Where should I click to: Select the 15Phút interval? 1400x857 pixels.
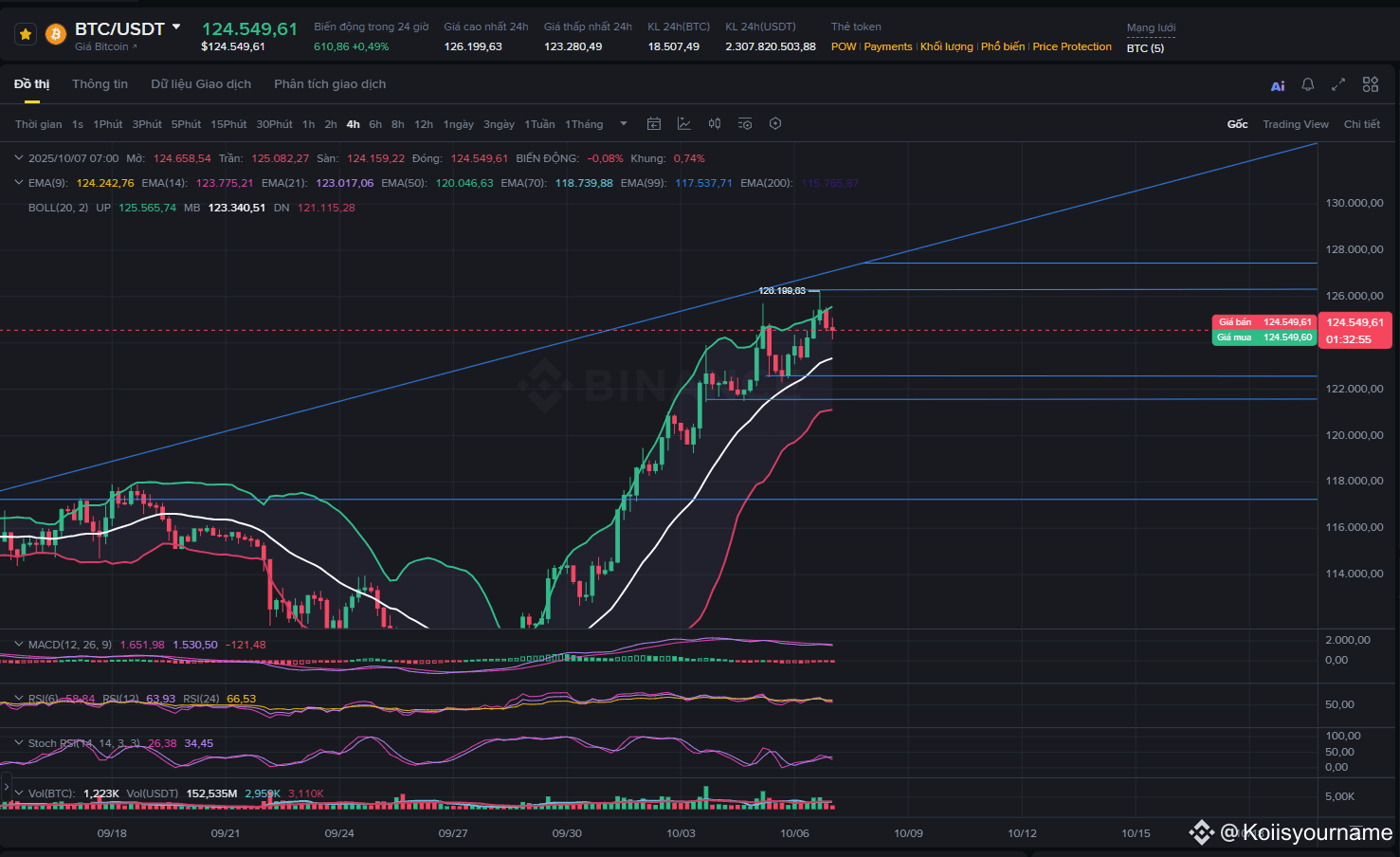click(228, 124)
